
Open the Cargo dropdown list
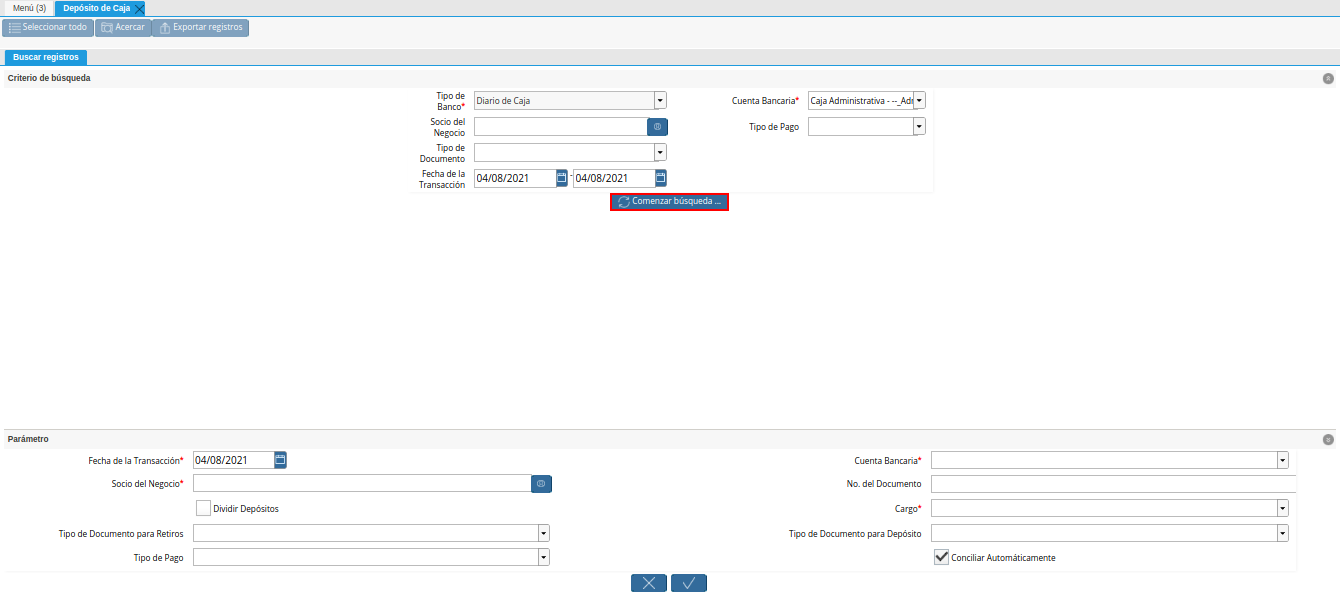1282,508
